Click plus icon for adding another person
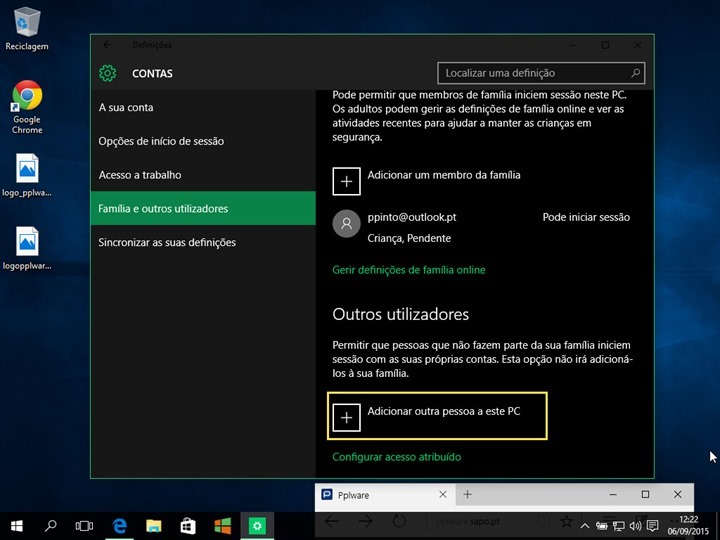 [x=346, y=417]
